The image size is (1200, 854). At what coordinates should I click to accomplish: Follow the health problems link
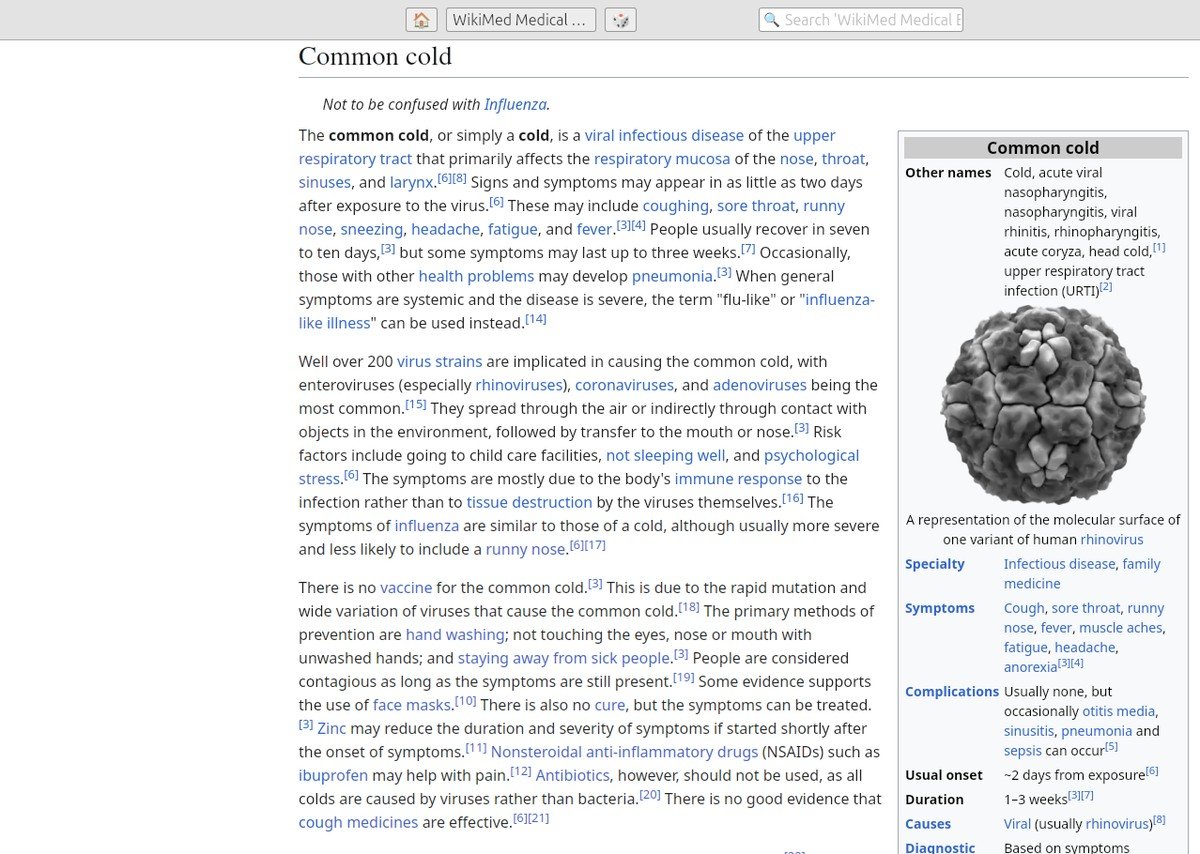pos(476,276)
